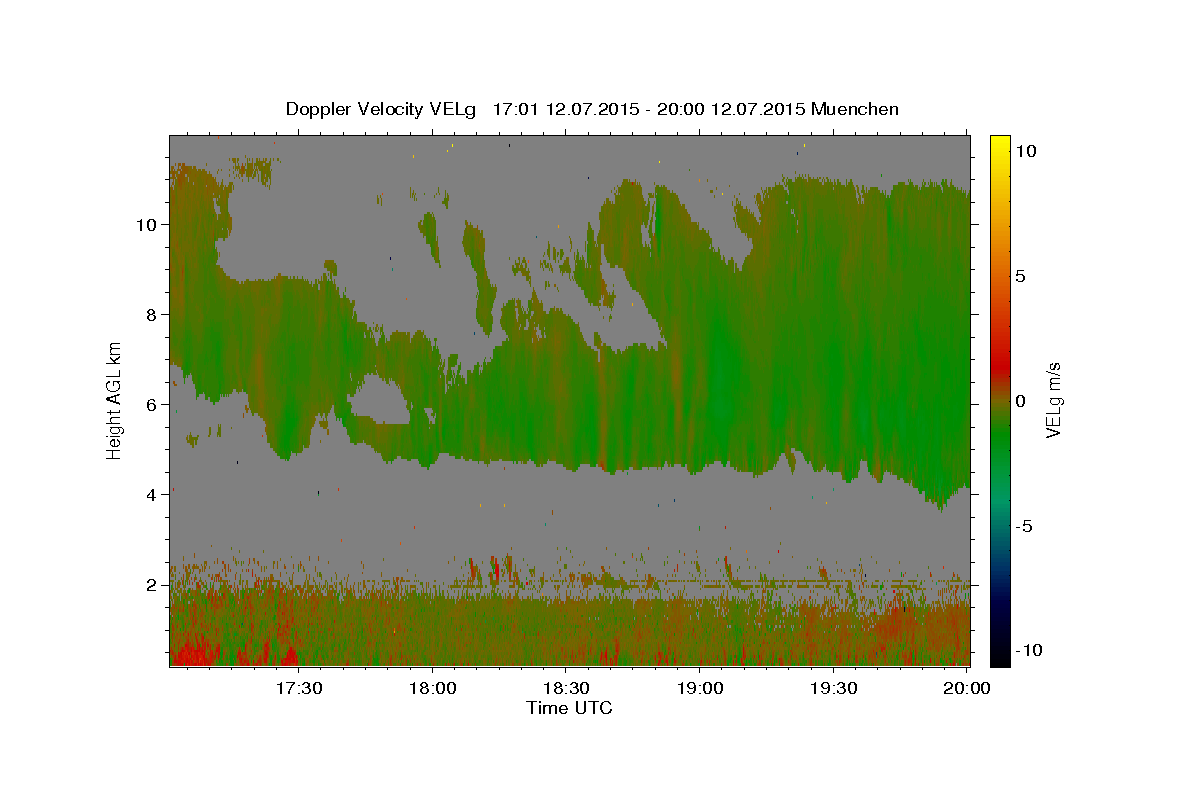Click the colorbar value -10 at bottom

(x=1028, y=651)
